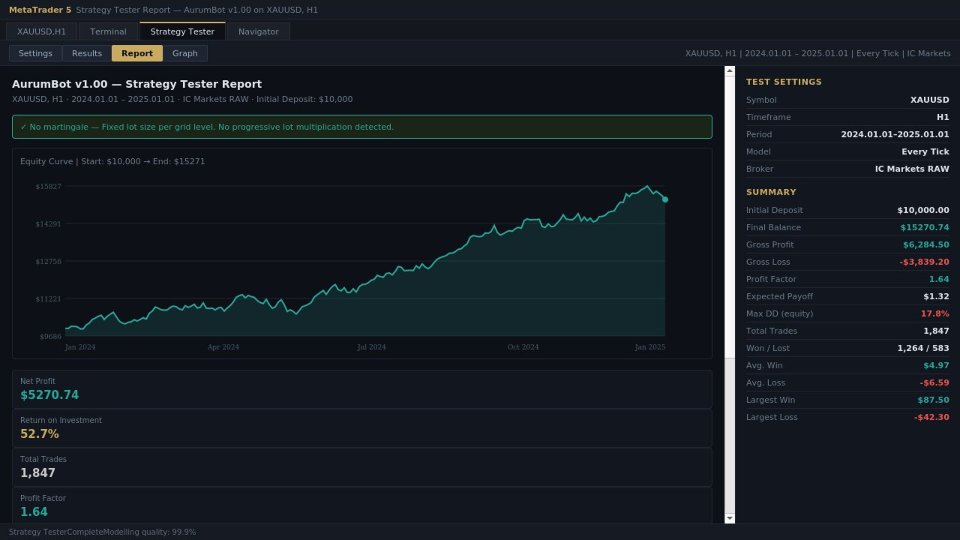Click the Modelling quality status bar text
The image size is (960, 540).
pos(149,532)
